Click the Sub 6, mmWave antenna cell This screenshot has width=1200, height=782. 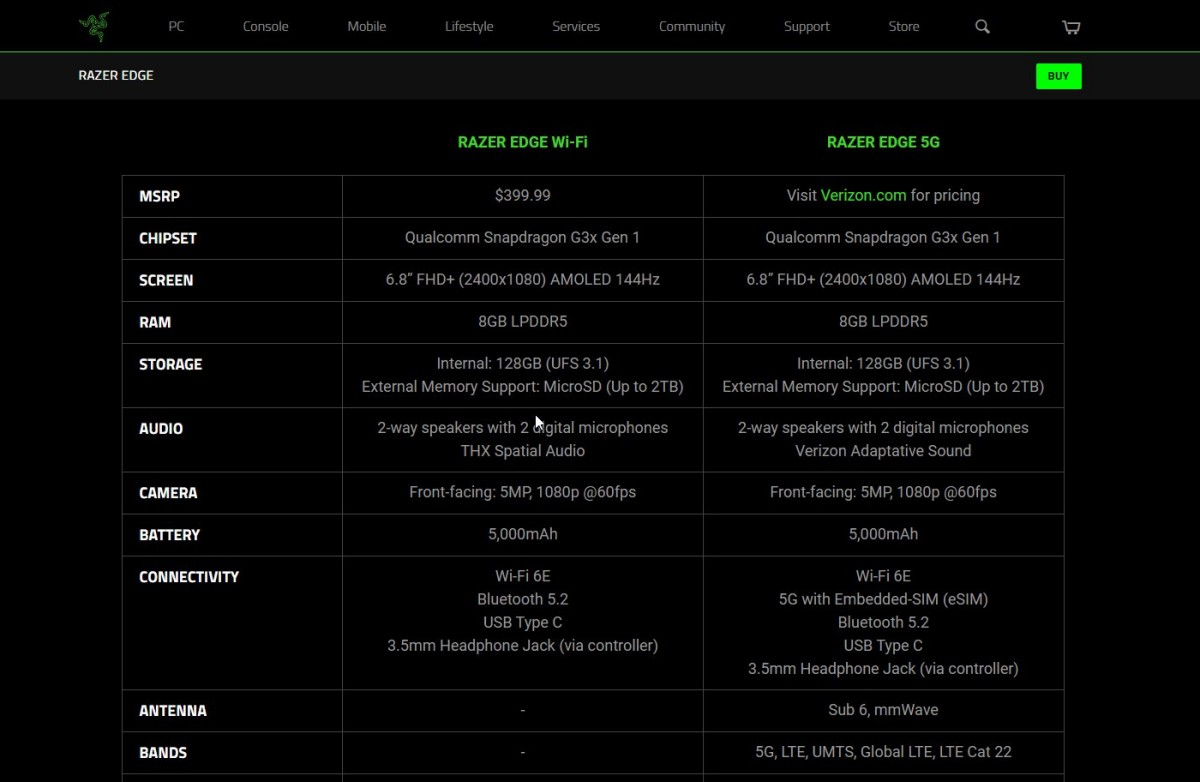pos(883,710)
